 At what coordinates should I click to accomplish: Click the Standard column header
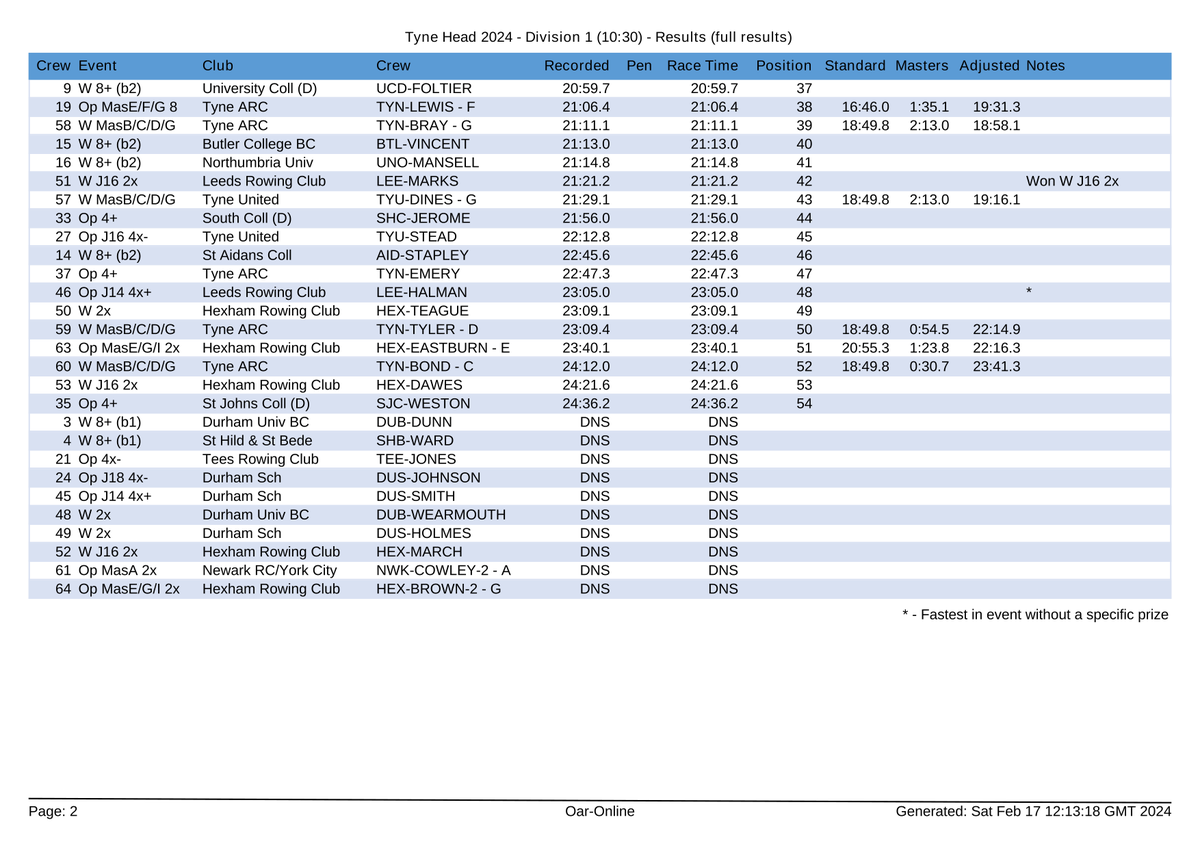855,66
